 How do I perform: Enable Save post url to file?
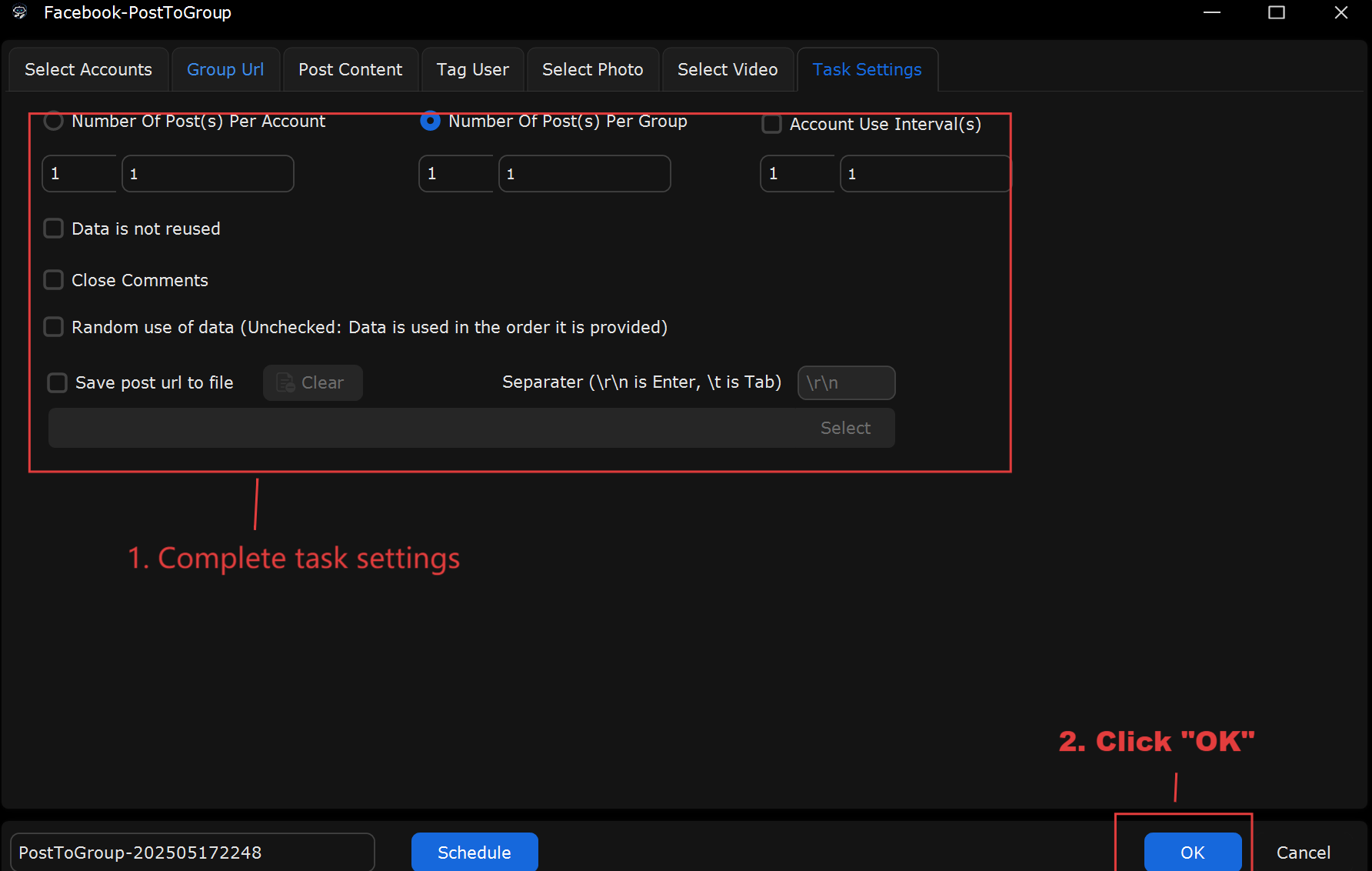point(58,382)
